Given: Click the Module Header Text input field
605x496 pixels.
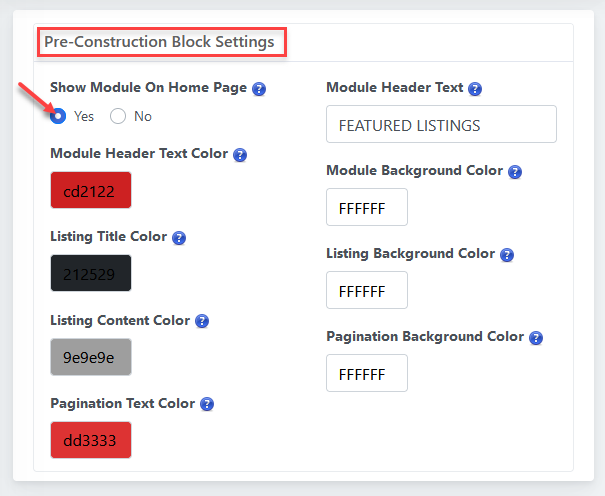Looking at the screenshot, I should pos(441,125).
